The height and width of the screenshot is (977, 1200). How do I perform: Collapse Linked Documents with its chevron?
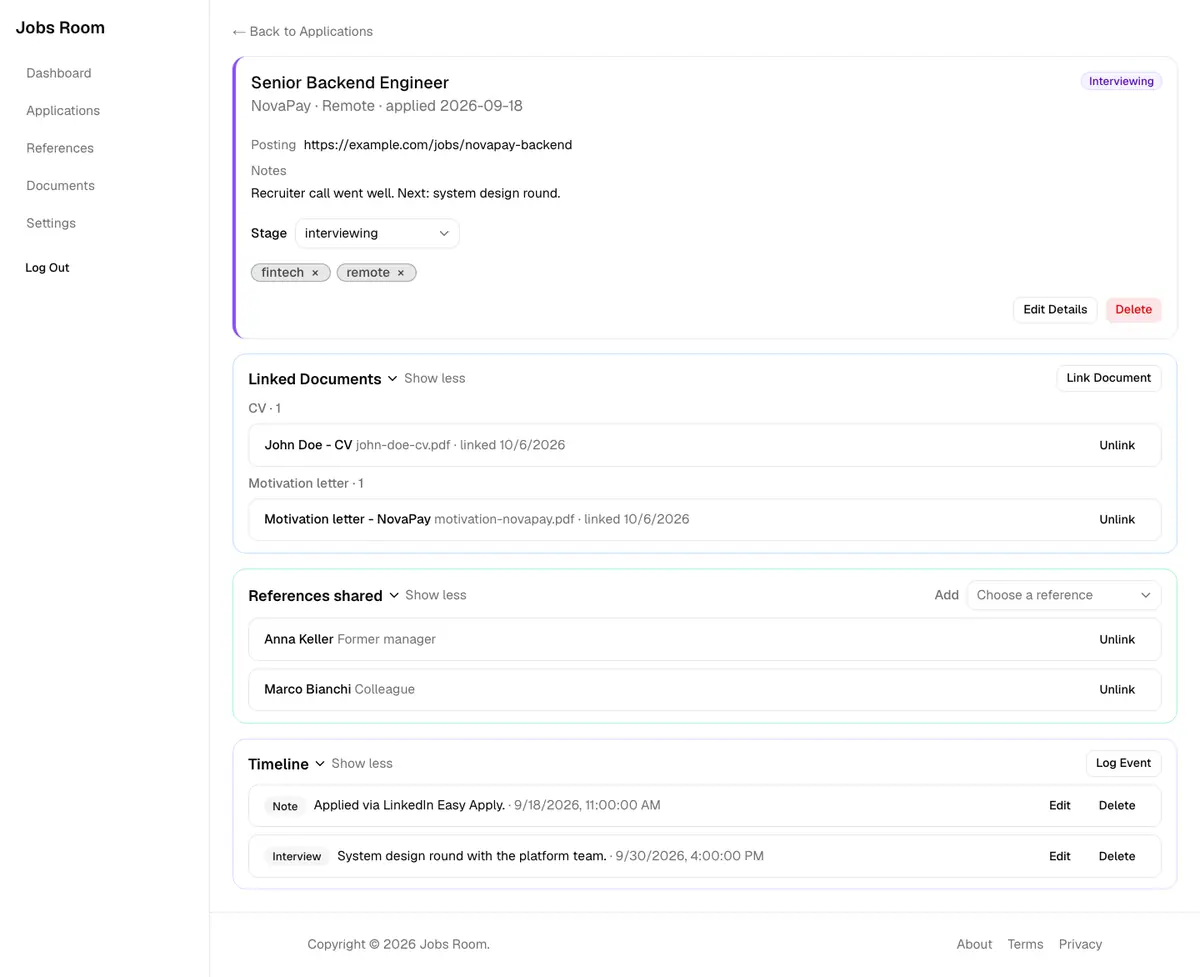[x=392, y=378]
